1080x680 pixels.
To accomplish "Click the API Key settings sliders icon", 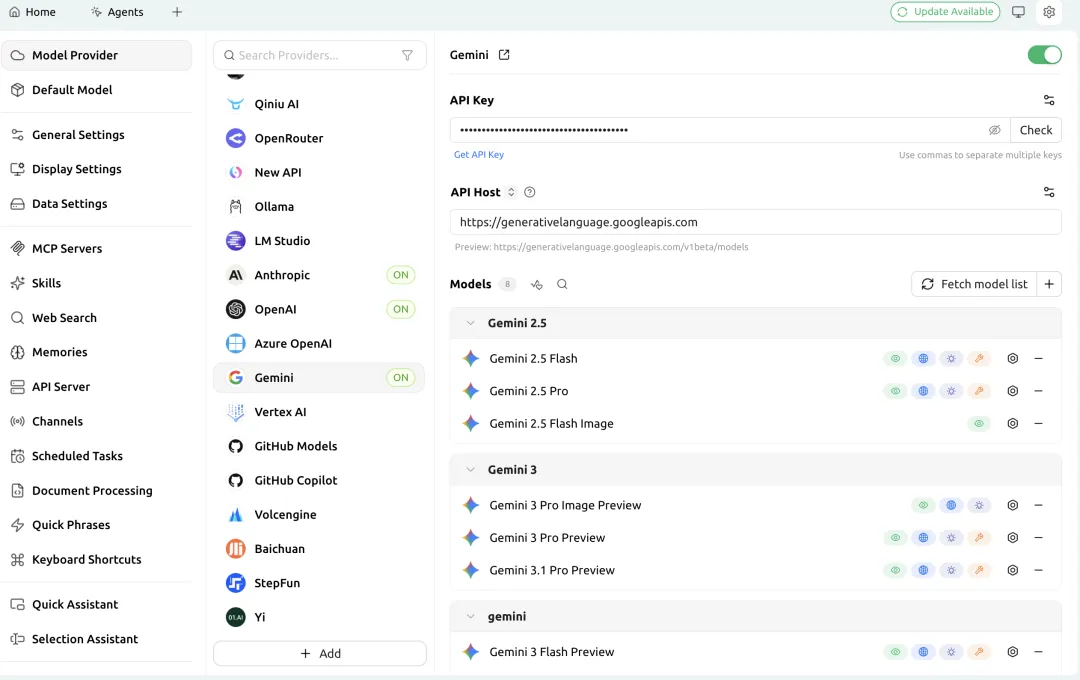I will pyautogui.click(x=1049, y=101).
